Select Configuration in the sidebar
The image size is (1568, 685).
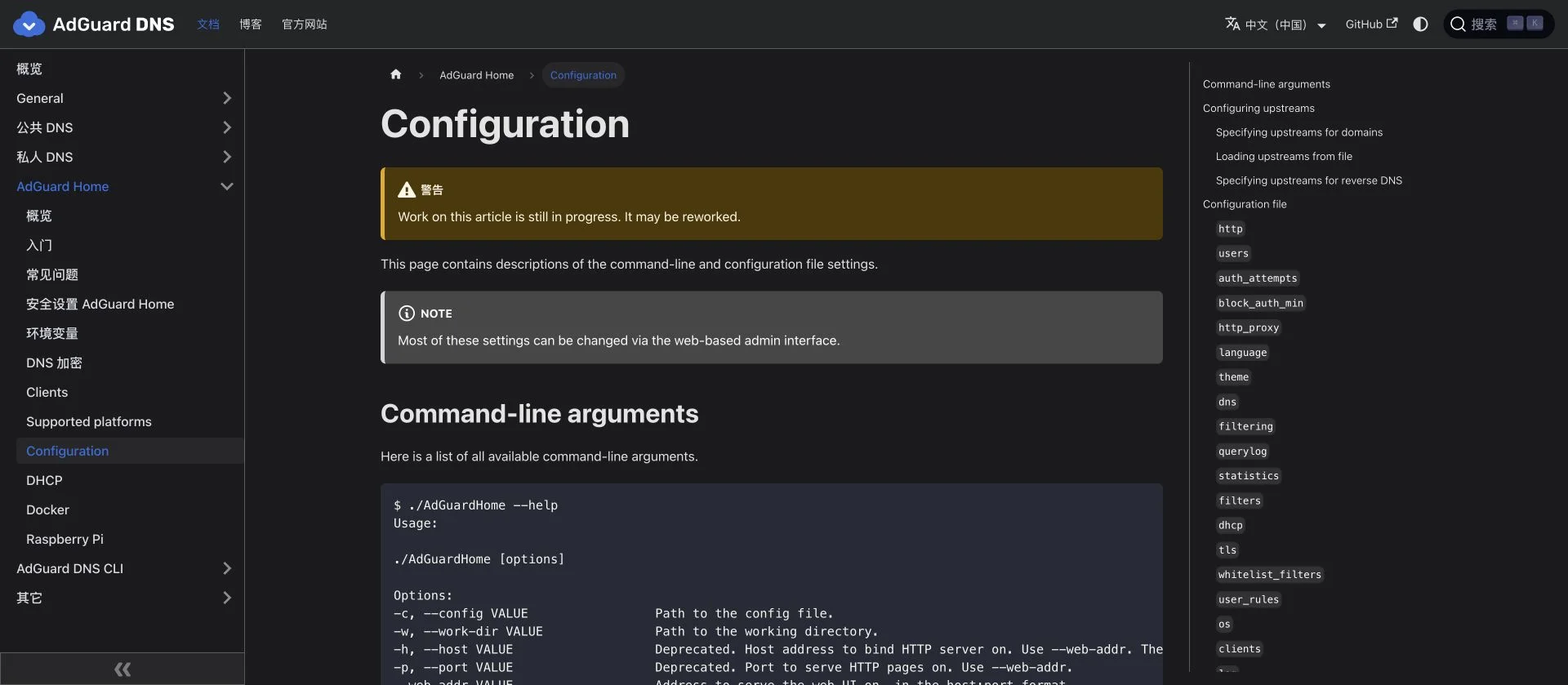(131, 451)
